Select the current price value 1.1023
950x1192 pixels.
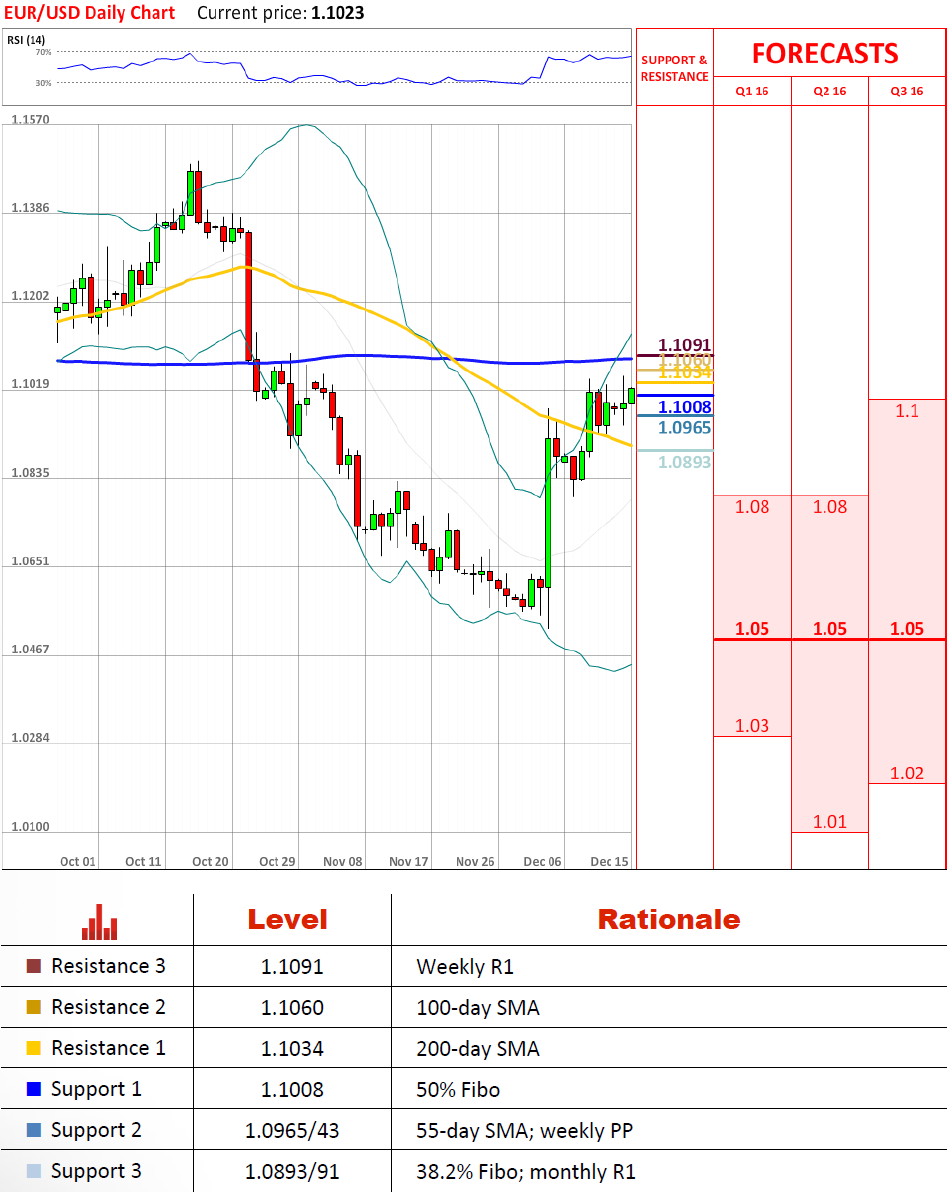(x=338, y=13)
